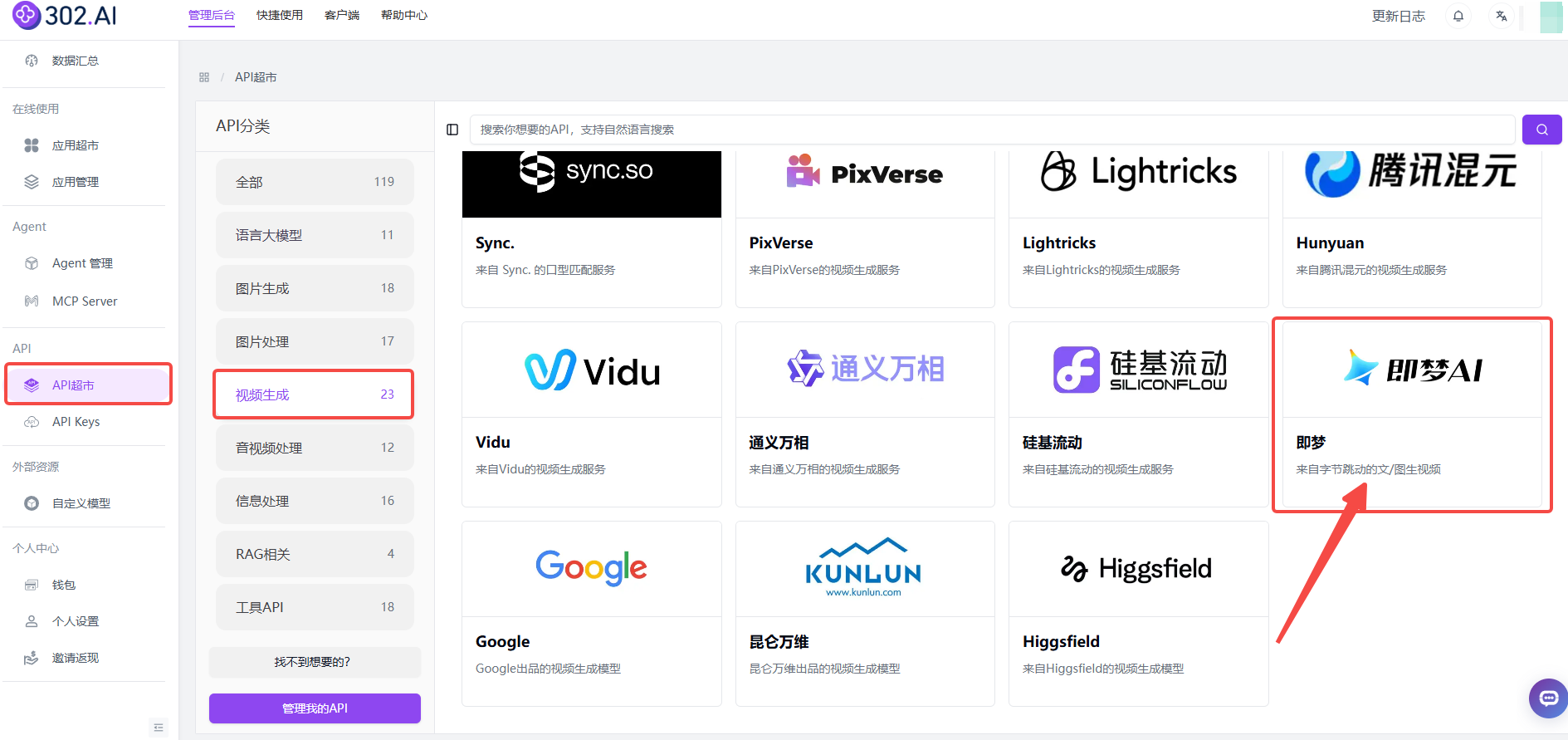
Task: Select 视频生成 category
Action: pos(315,395)
